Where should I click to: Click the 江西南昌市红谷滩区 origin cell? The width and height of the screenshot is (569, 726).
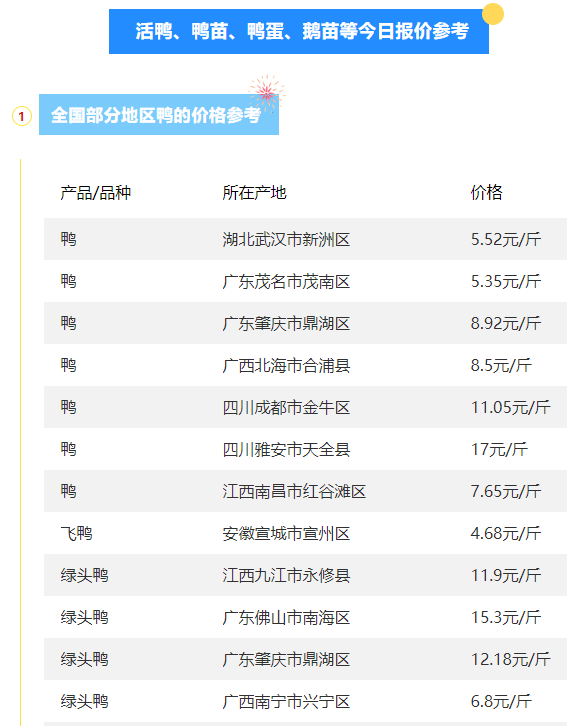pyautogui.click(x=294, y=491)
